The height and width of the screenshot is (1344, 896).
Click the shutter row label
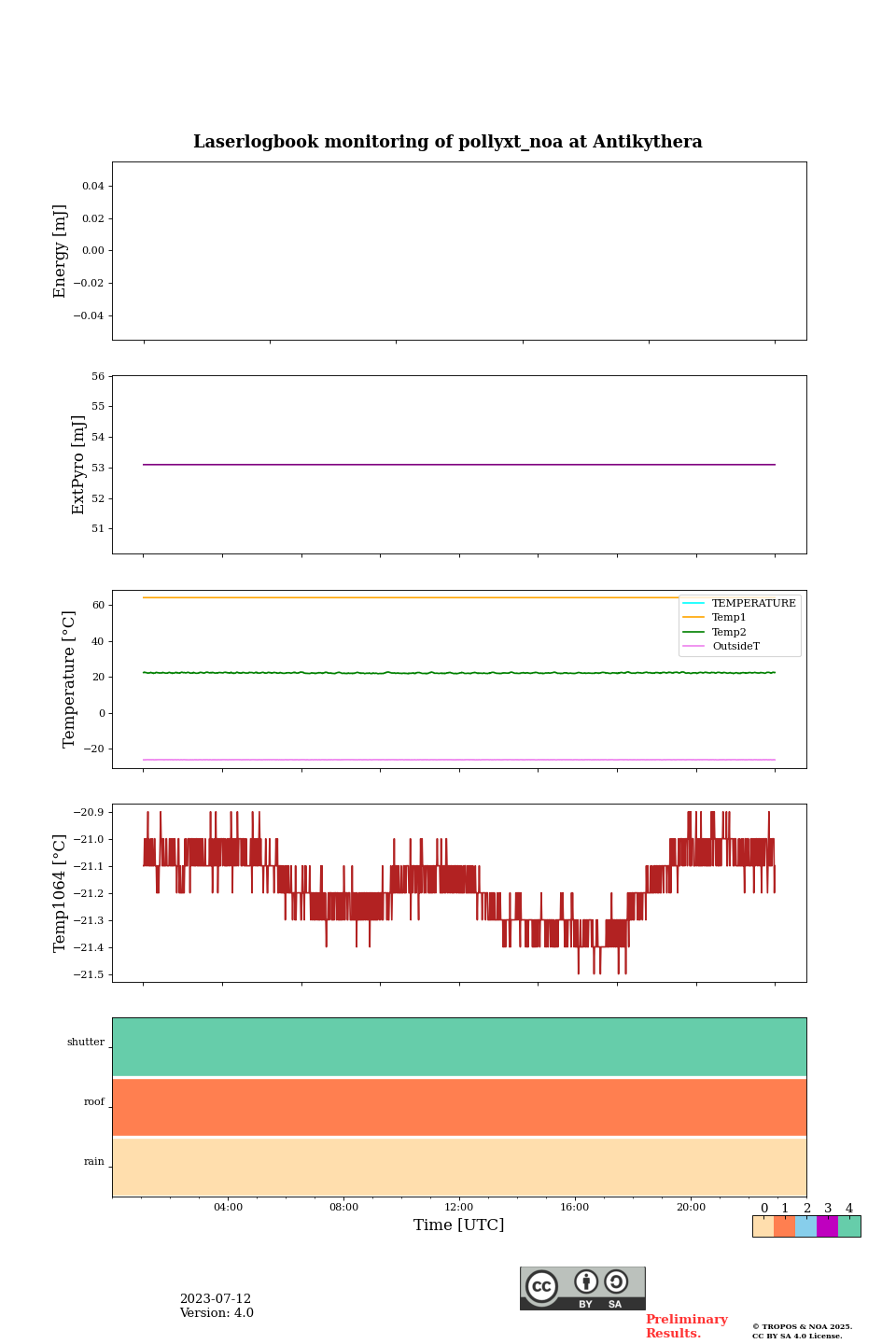[x=86, y=1043]
